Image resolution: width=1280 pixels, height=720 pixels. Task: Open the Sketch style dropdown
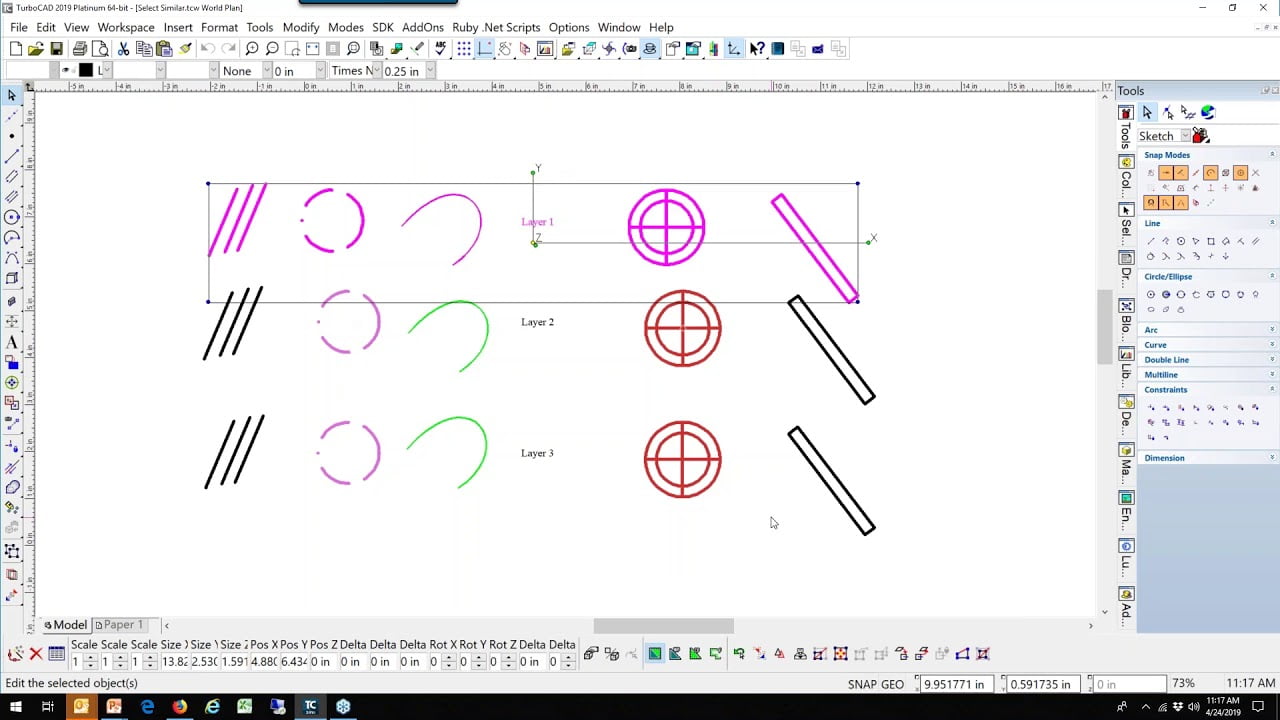pyautogui.click(x=1185, y=136)
